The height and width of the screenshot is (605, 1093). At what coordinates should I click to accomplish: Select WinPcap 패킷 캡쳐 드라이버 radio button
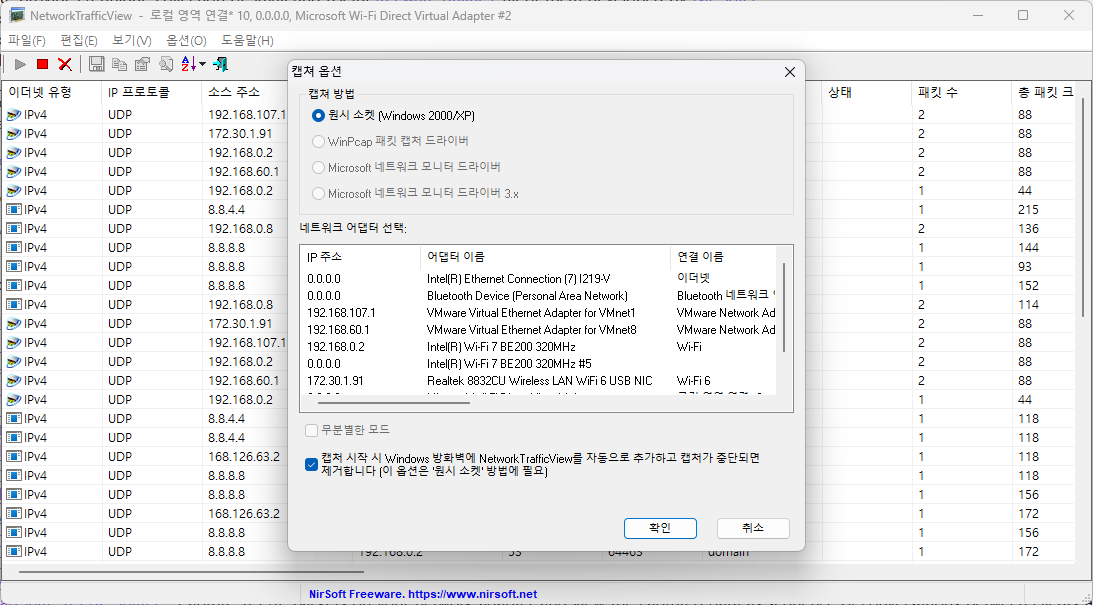click(x=319, y=141)
